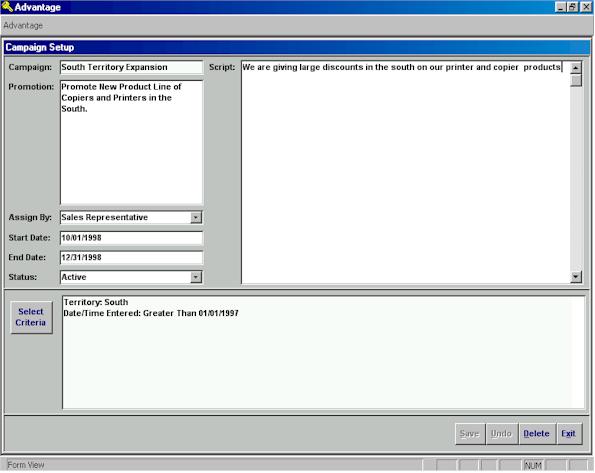The height and width of the screenshot is (473, 595).
Task: Click the Script scrollbar up arrow
Action: 576,68
